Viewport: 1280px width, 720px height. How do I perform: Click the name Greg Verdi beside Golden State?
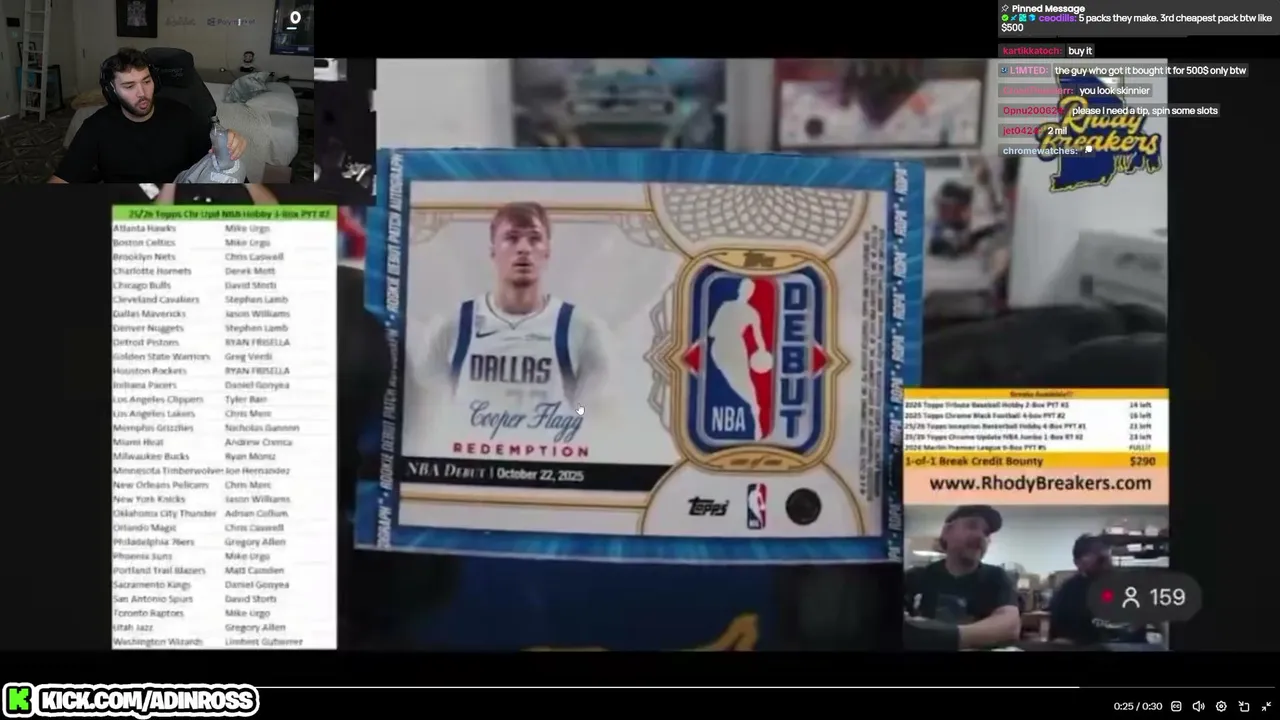(248, 356)
